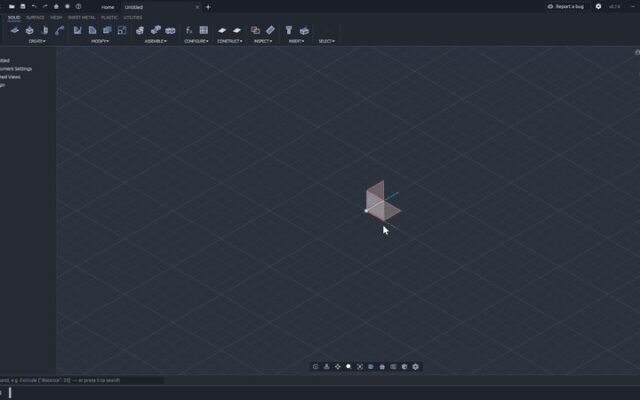
Task: Expand the ASSEMBLE dropdown menu
Action: pyautogui.click(x=156, y=41)
